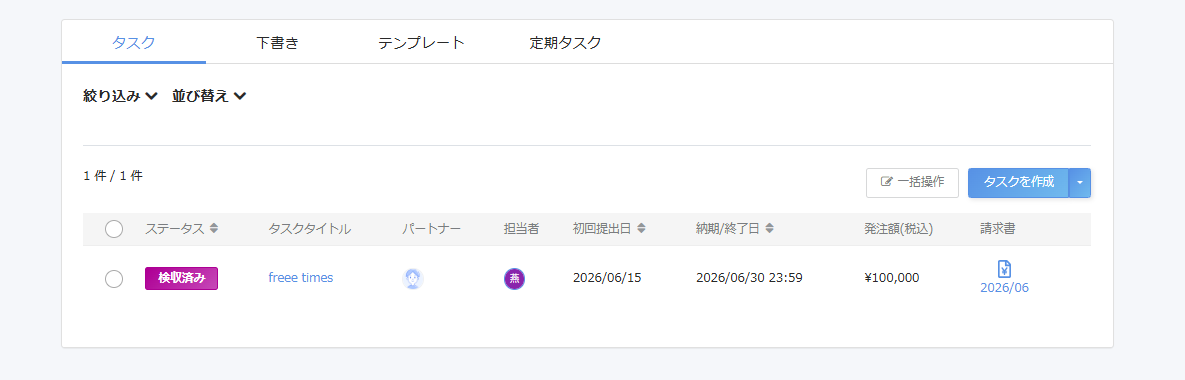Click the タスクを作成 button

(x=1019, y=183)
